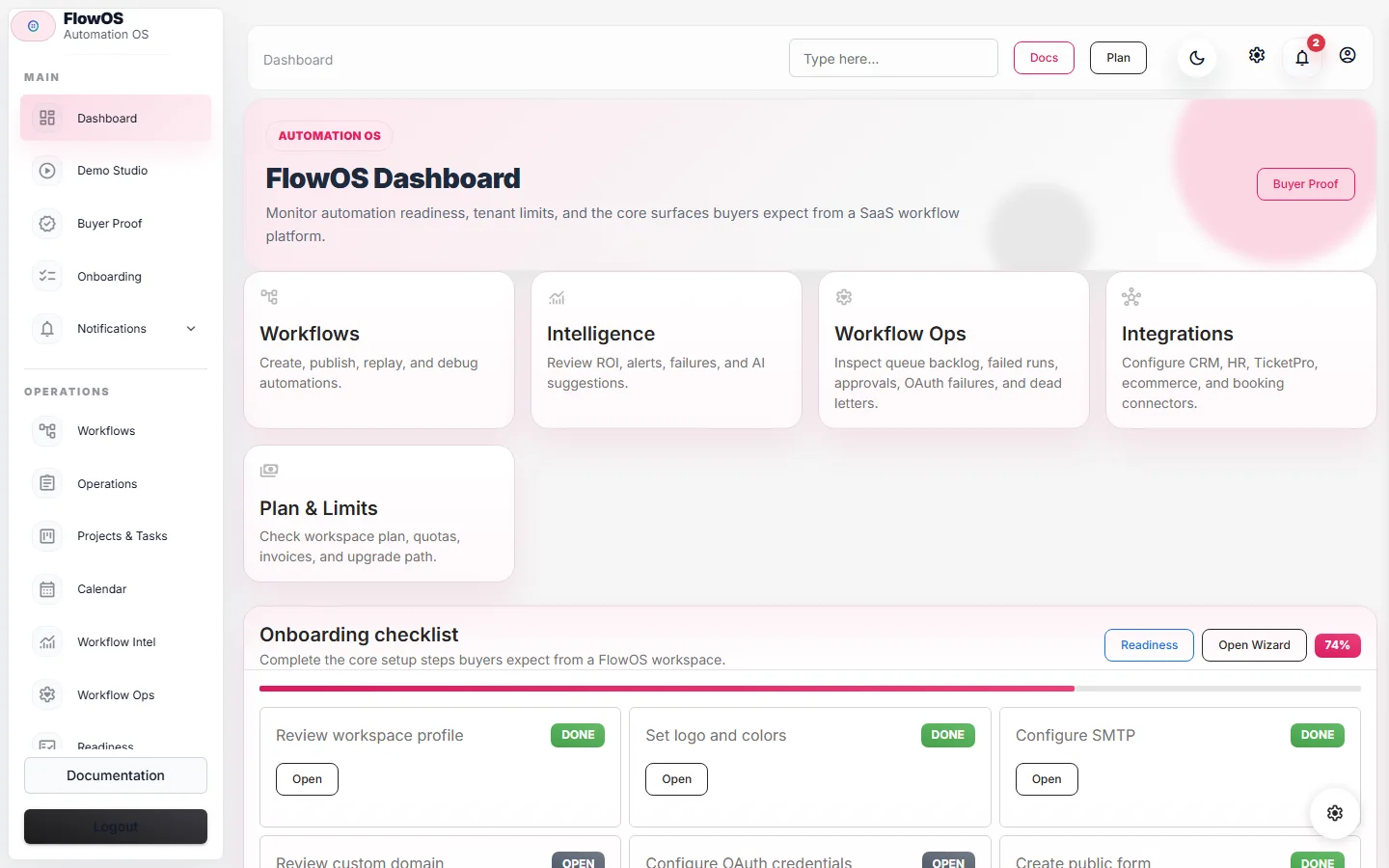
Task: Click the Buyer Proof button in hero banner
Action: click(1305, 184)
